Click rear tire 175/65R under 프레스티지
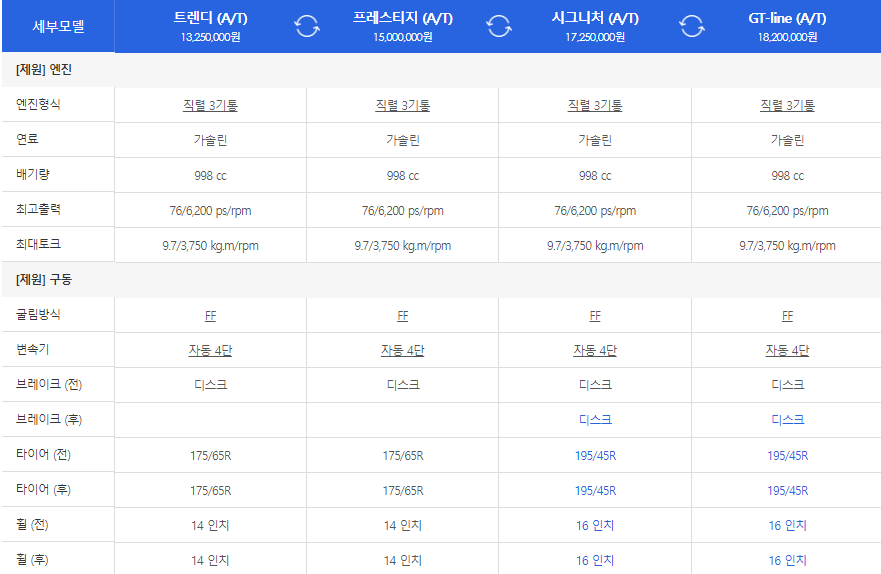Image resolution: width=881 pixels, height=574 pixels. pyautogui.click(x=403, y=490)
